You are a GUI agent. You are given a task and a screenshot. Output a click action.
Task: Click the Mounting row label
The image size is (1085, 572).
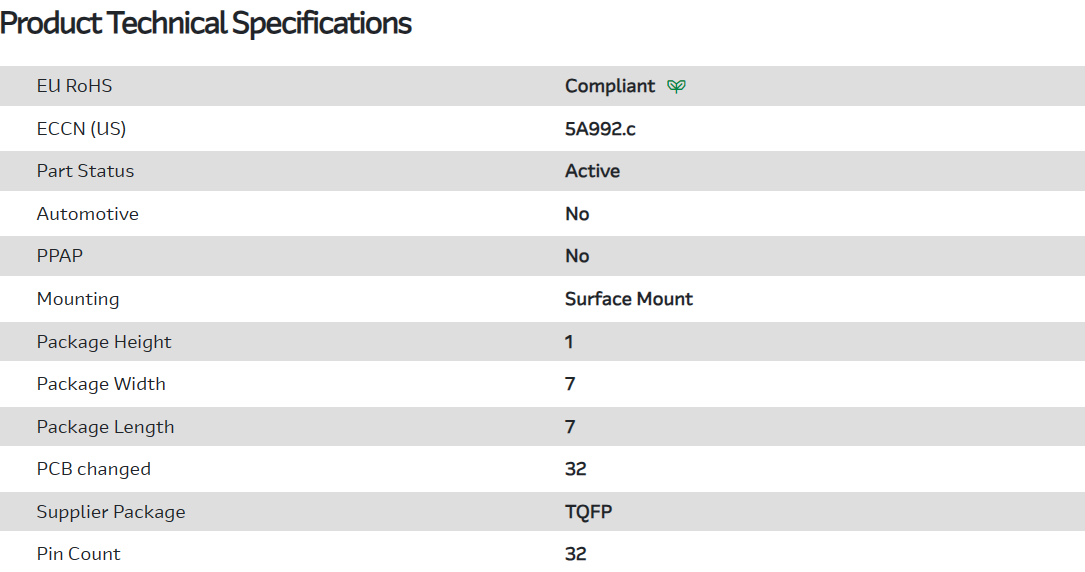pos(77,299)
